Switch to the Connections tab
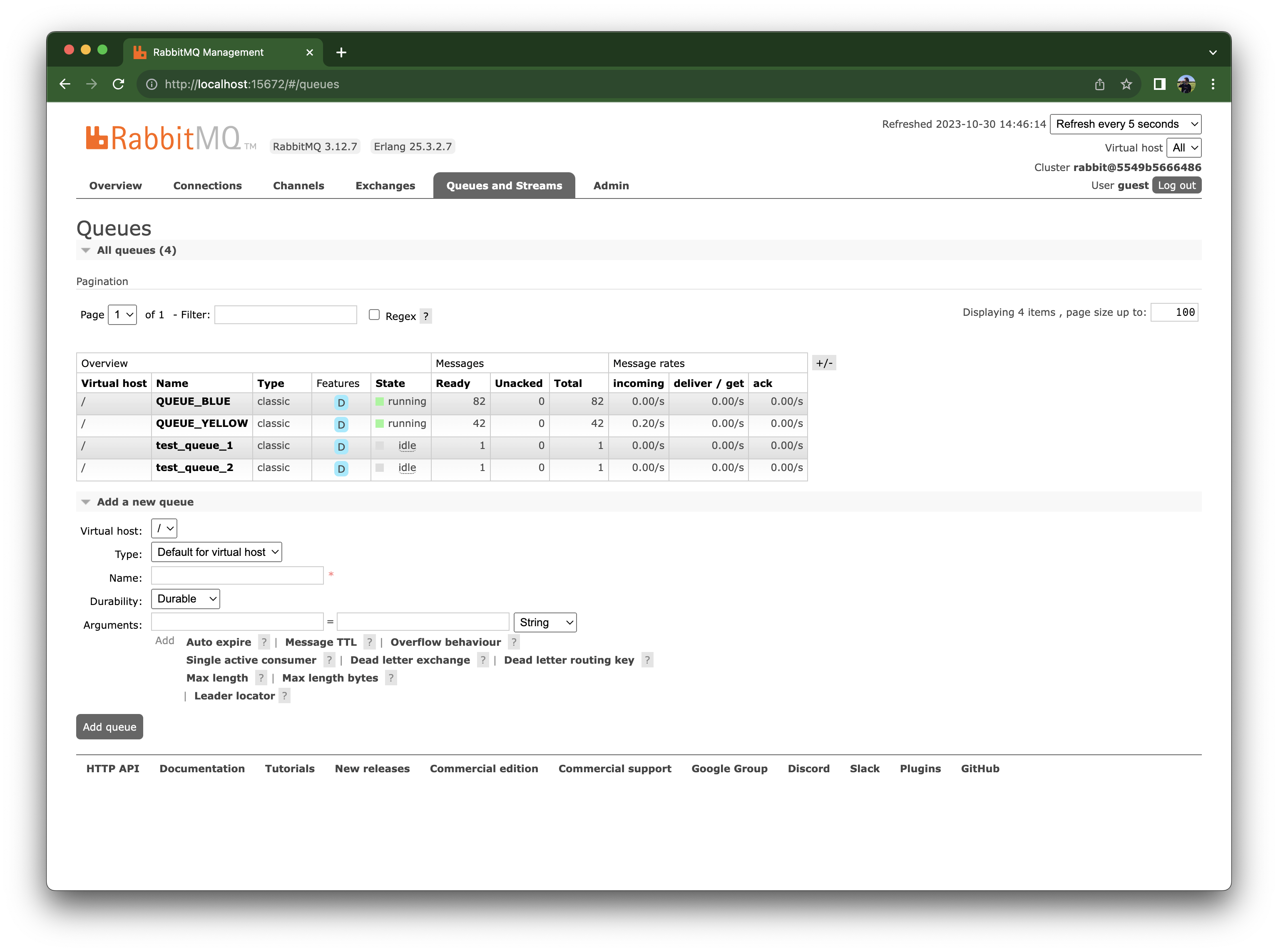The width and height of the screenshot is (1278, 952). (x=208, y=186)
